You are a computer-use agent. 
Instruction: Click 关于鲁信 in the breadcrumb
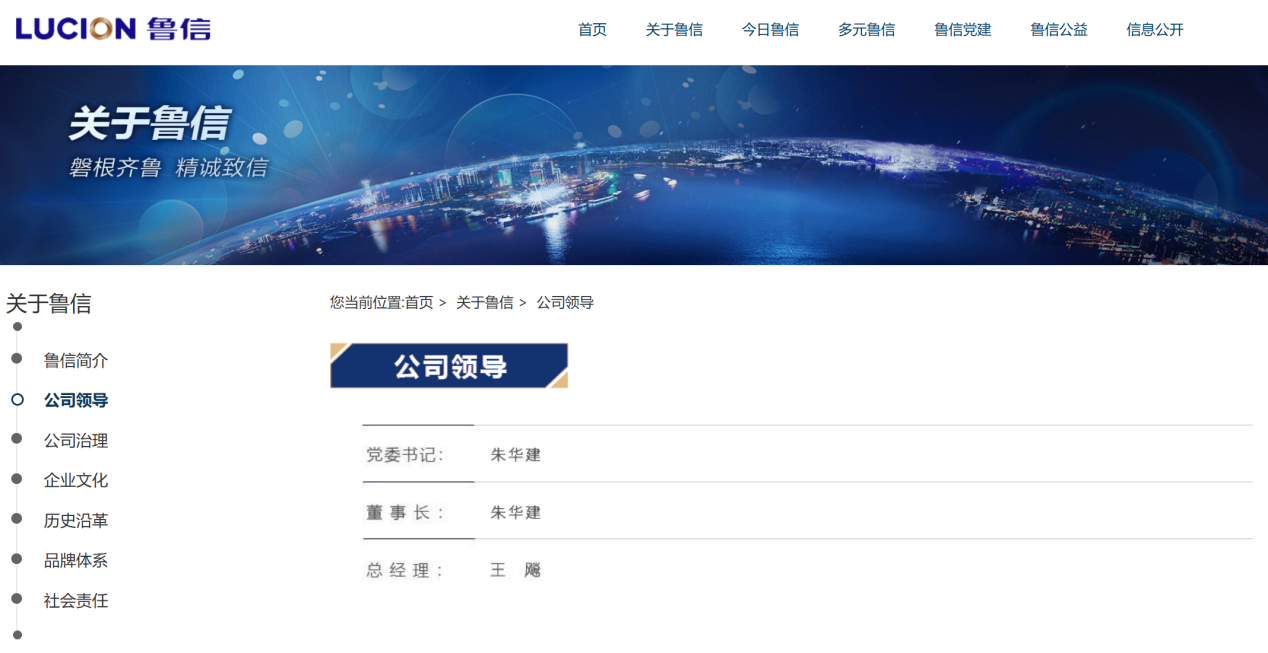coord(485,302)
